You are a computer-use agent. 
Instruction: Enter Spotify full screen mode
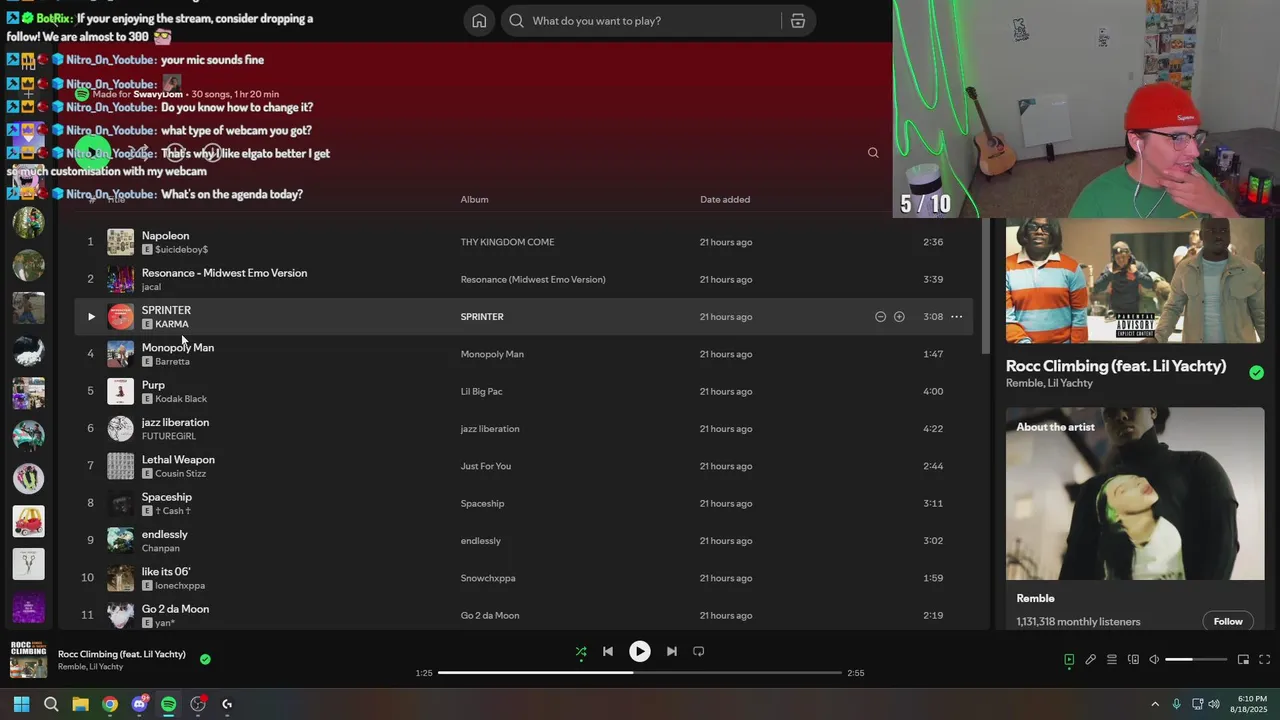1264,660
